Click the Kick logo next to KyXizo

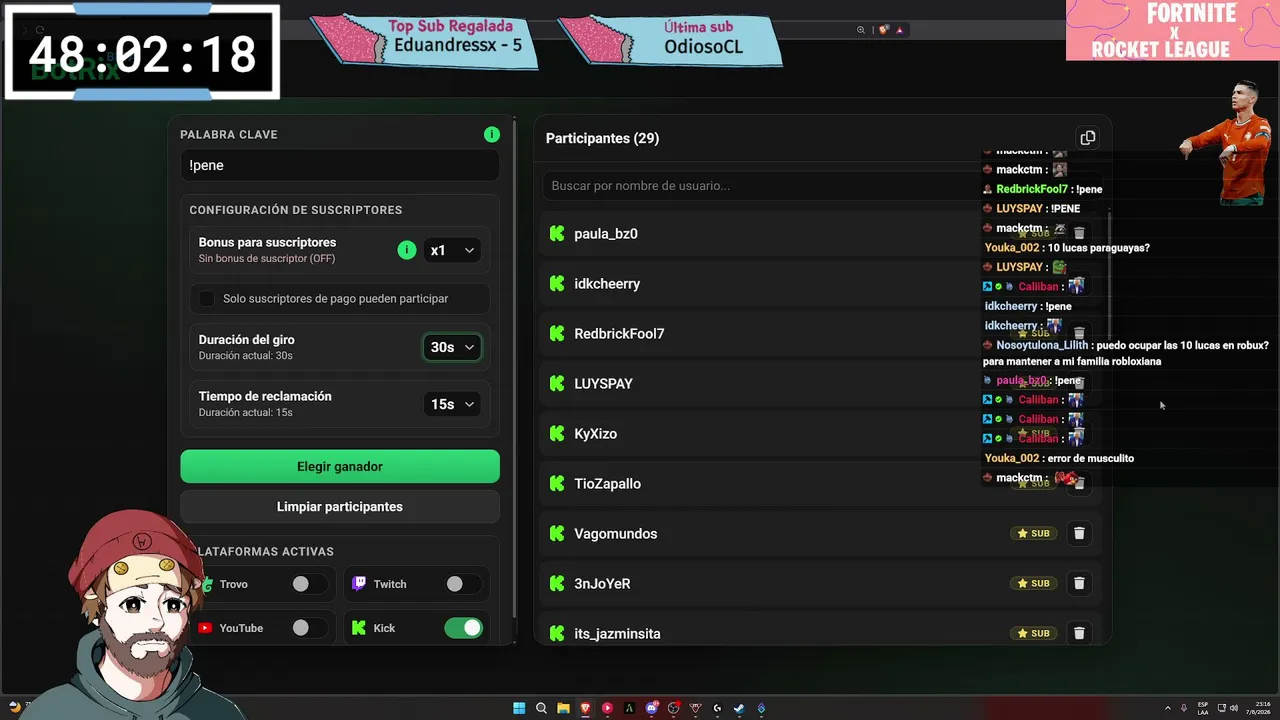(557, 433)
